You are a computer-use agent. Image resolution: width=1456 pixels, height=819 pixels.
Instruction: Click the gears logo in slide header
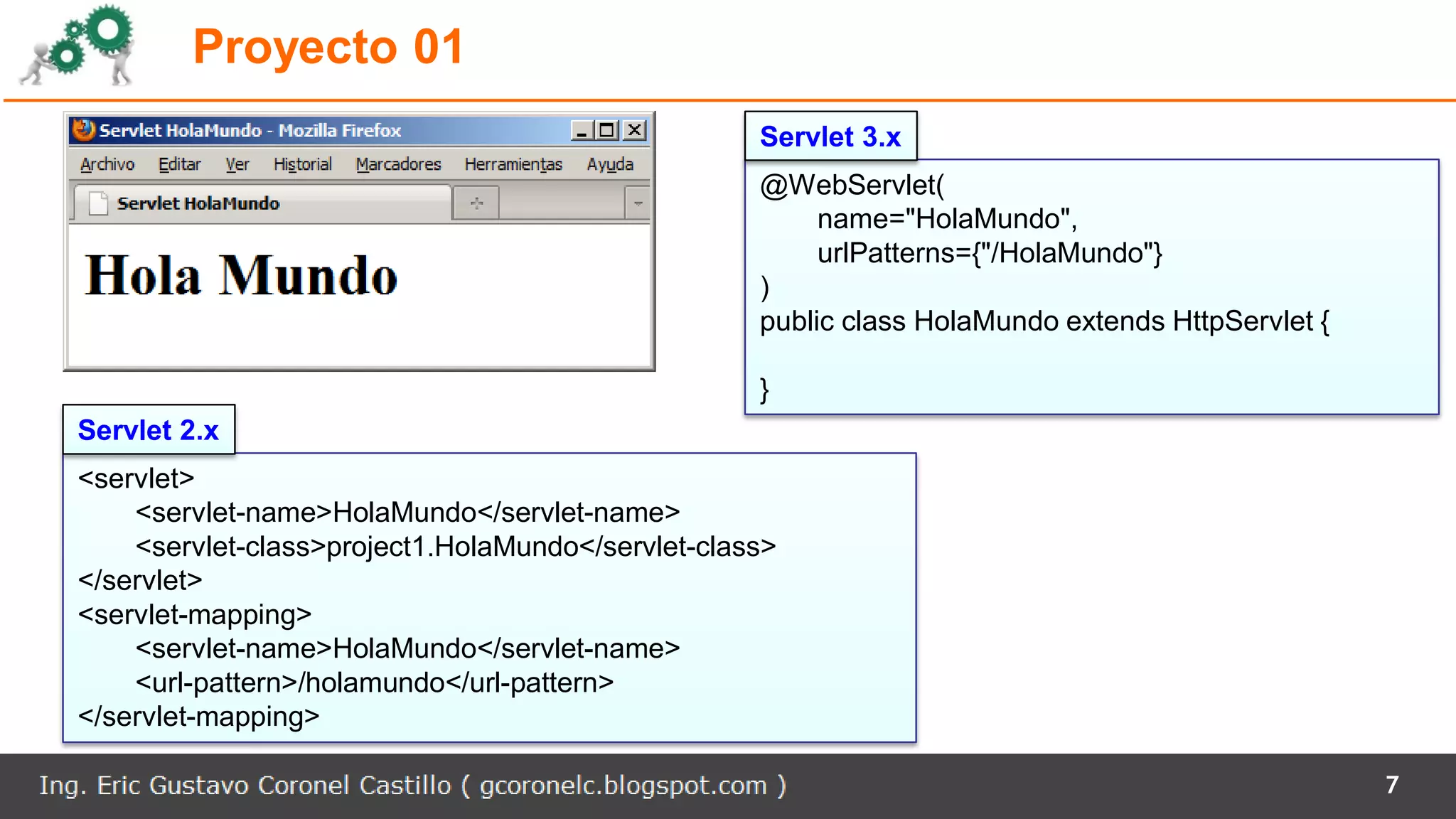[x=77, y=45]
